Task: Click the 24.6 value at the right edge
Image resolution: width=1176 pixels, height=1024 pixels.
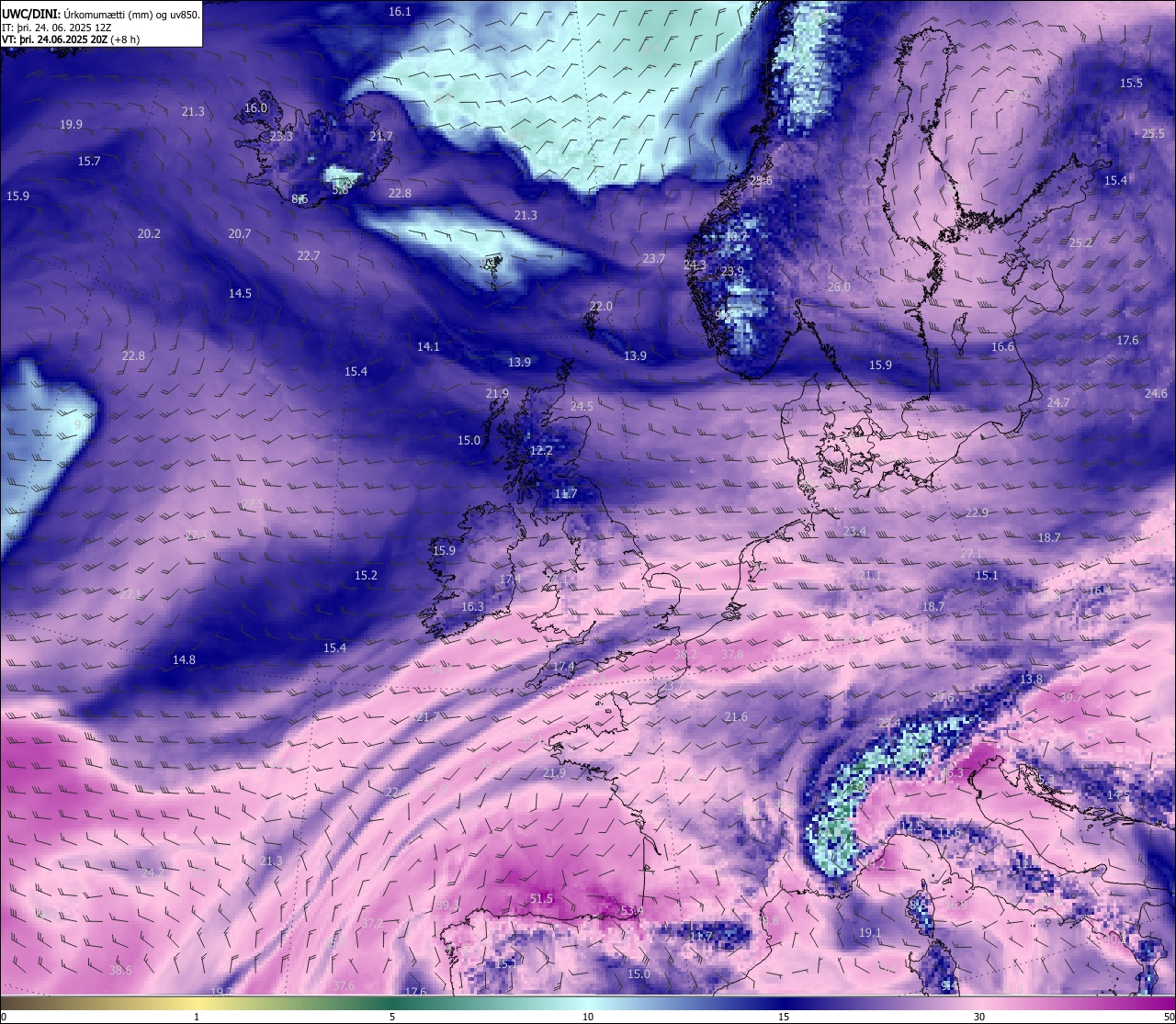Action: [1156, 393]
